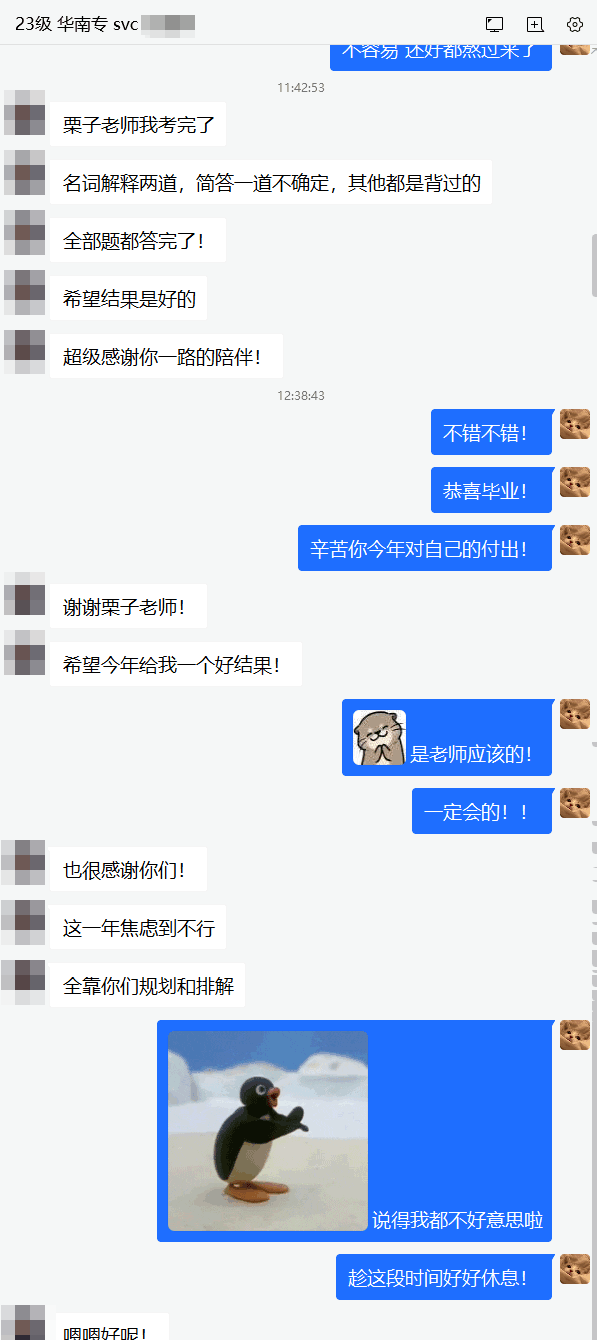Click the avatar beside 恭喜毕业!
Viewport: 597px width, 1340px height.
575,482
